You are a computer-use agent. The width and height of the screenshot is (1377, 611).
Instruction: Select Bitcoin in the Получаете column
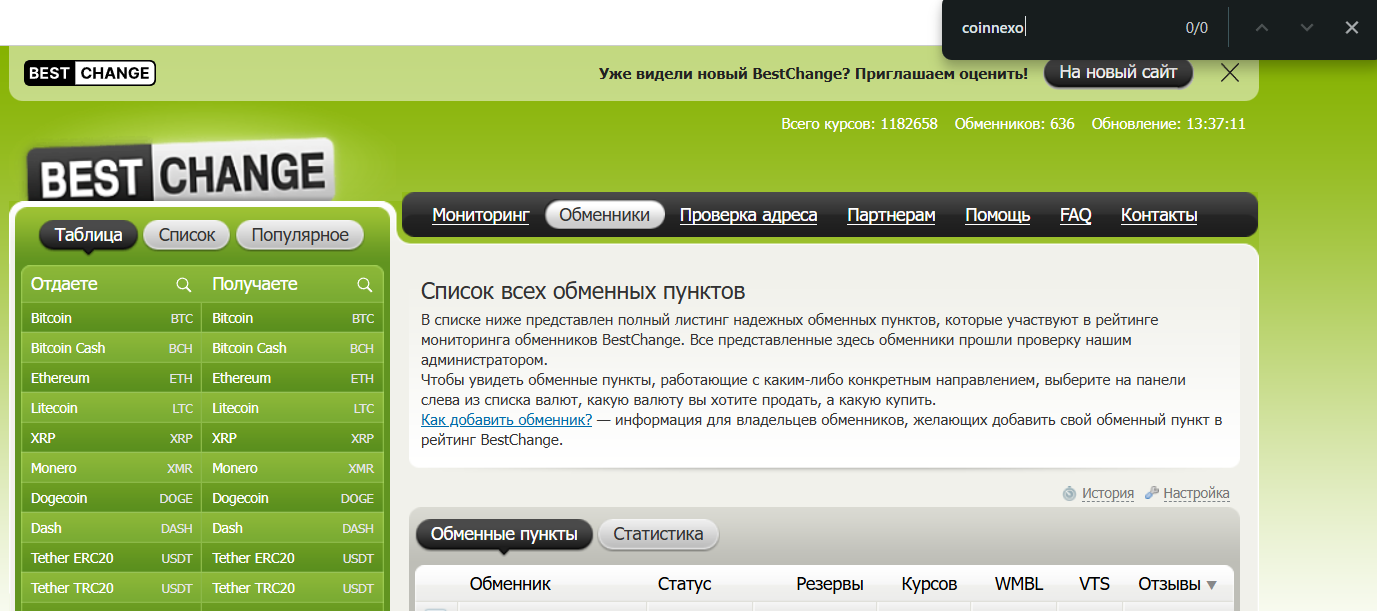(293, 318)
